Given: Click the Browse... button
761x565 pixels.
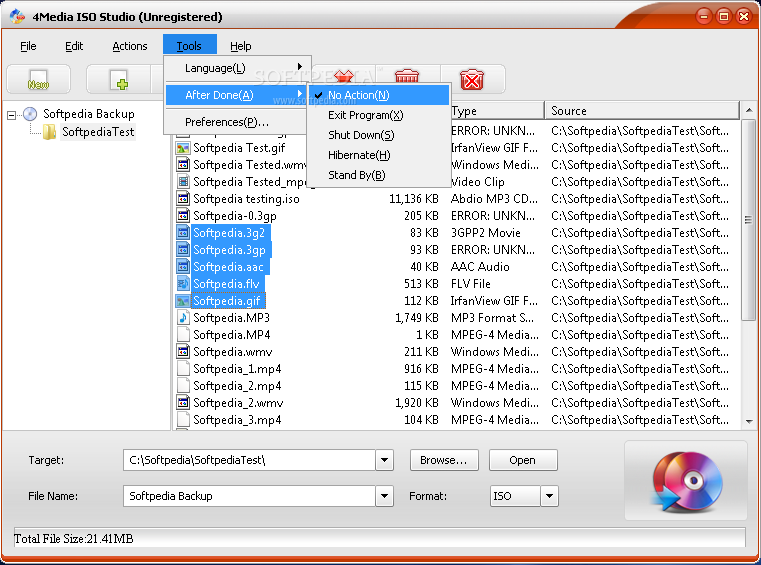Looking at the screenshot, I should click(444, 460).
